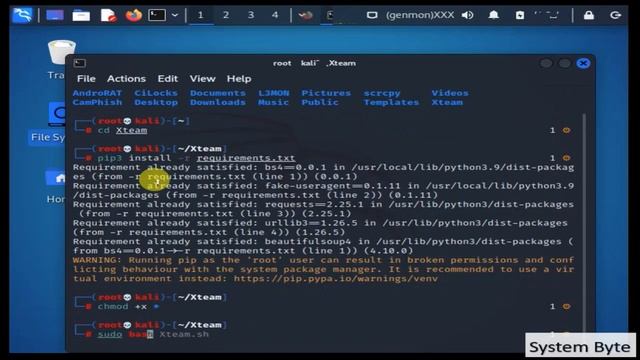
Task: Click Xteam in the directory listing
Action: 447,102
